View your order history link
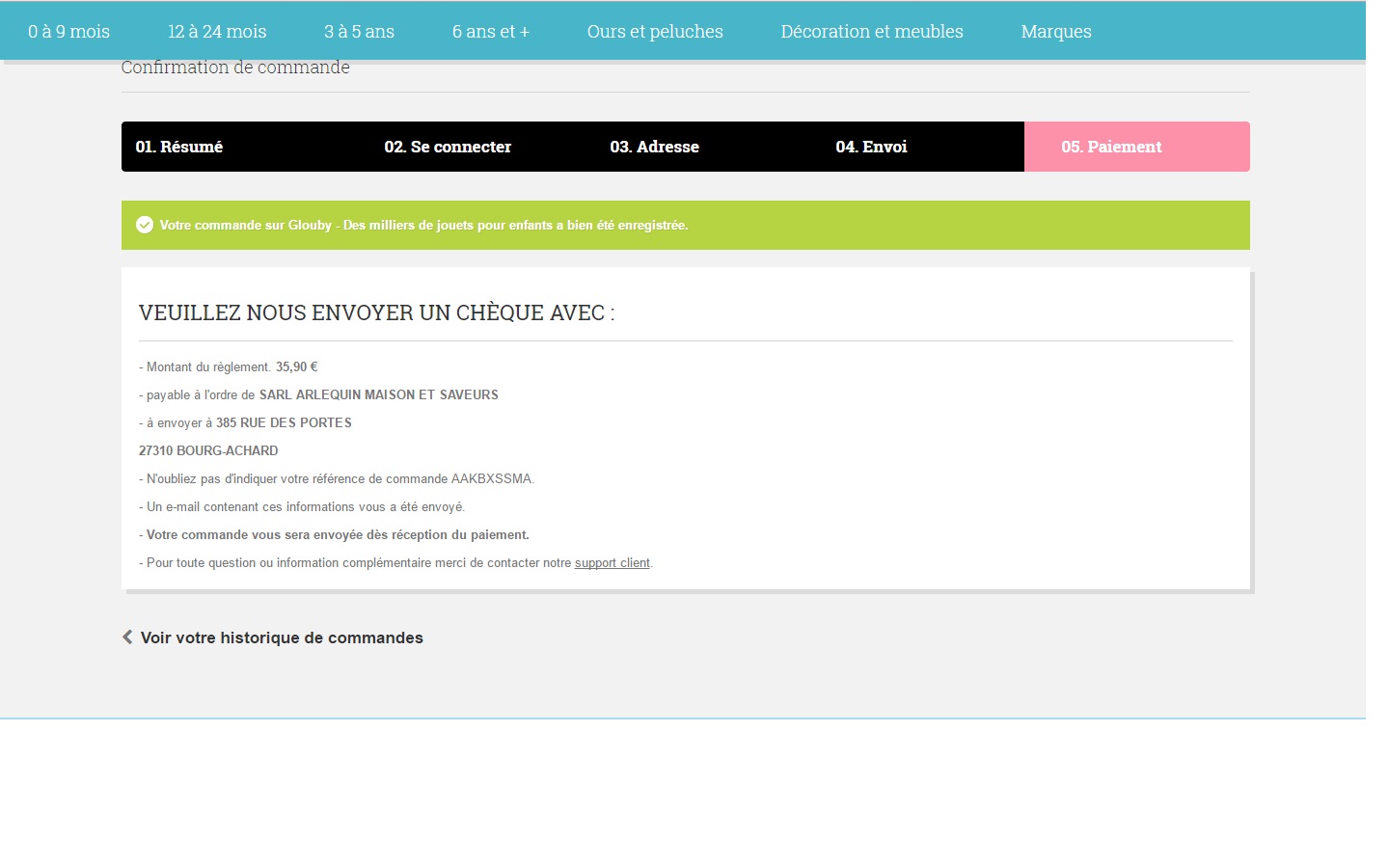Image resolution: width=1389 pixels, height=868 pixels. point(282,637)
